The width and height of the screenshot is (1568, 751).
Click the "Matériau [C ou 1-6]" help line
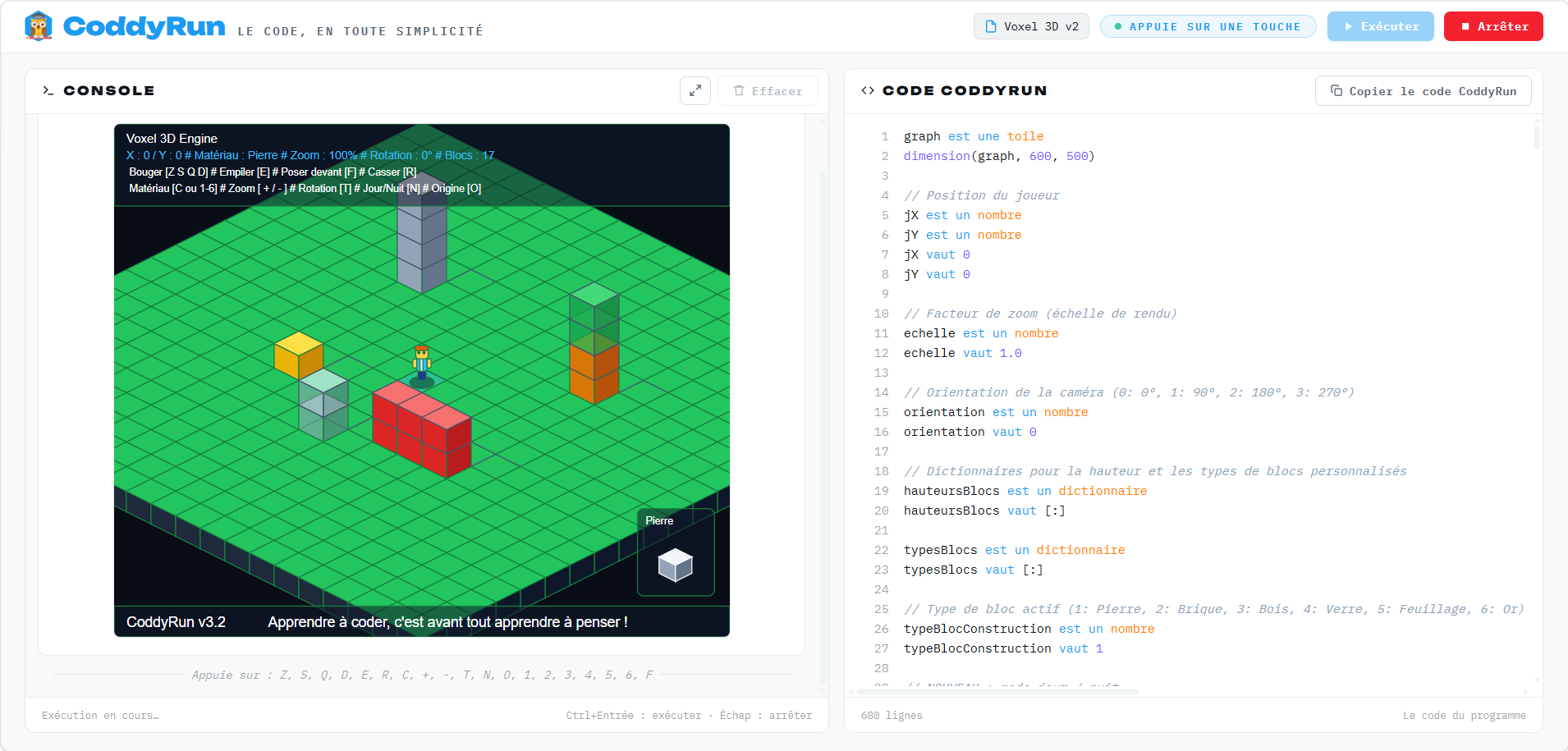click(305, 188)
